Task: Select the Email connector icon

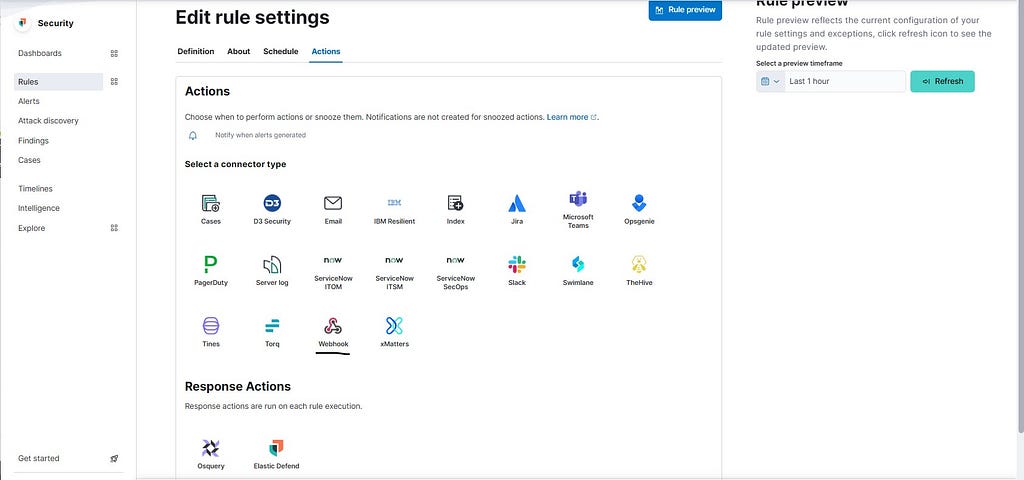Action: coord(333,203)
